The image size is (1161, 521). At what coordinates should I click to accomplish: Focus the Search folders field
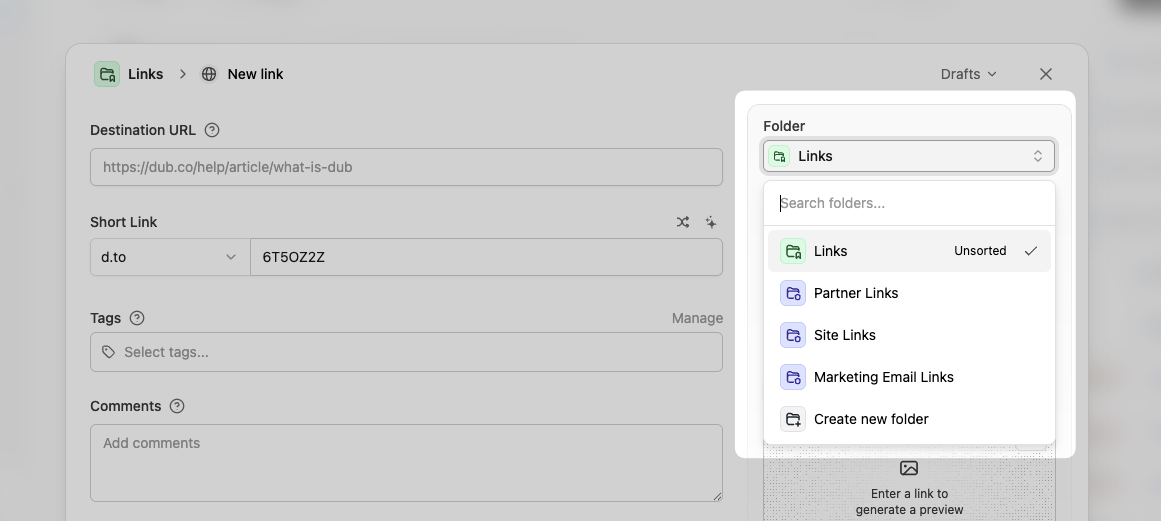coord(909,203)
